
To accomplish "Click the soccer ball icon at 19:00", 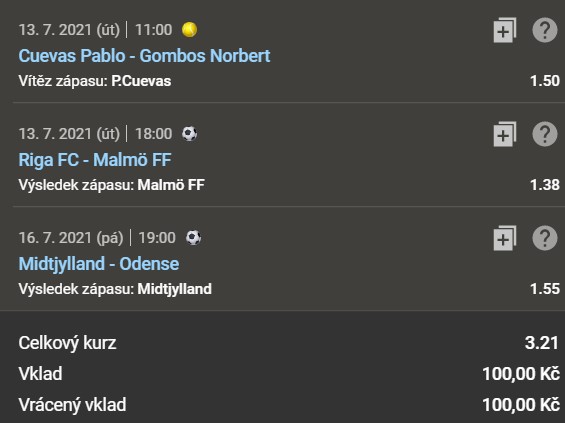I will (193, 238).
